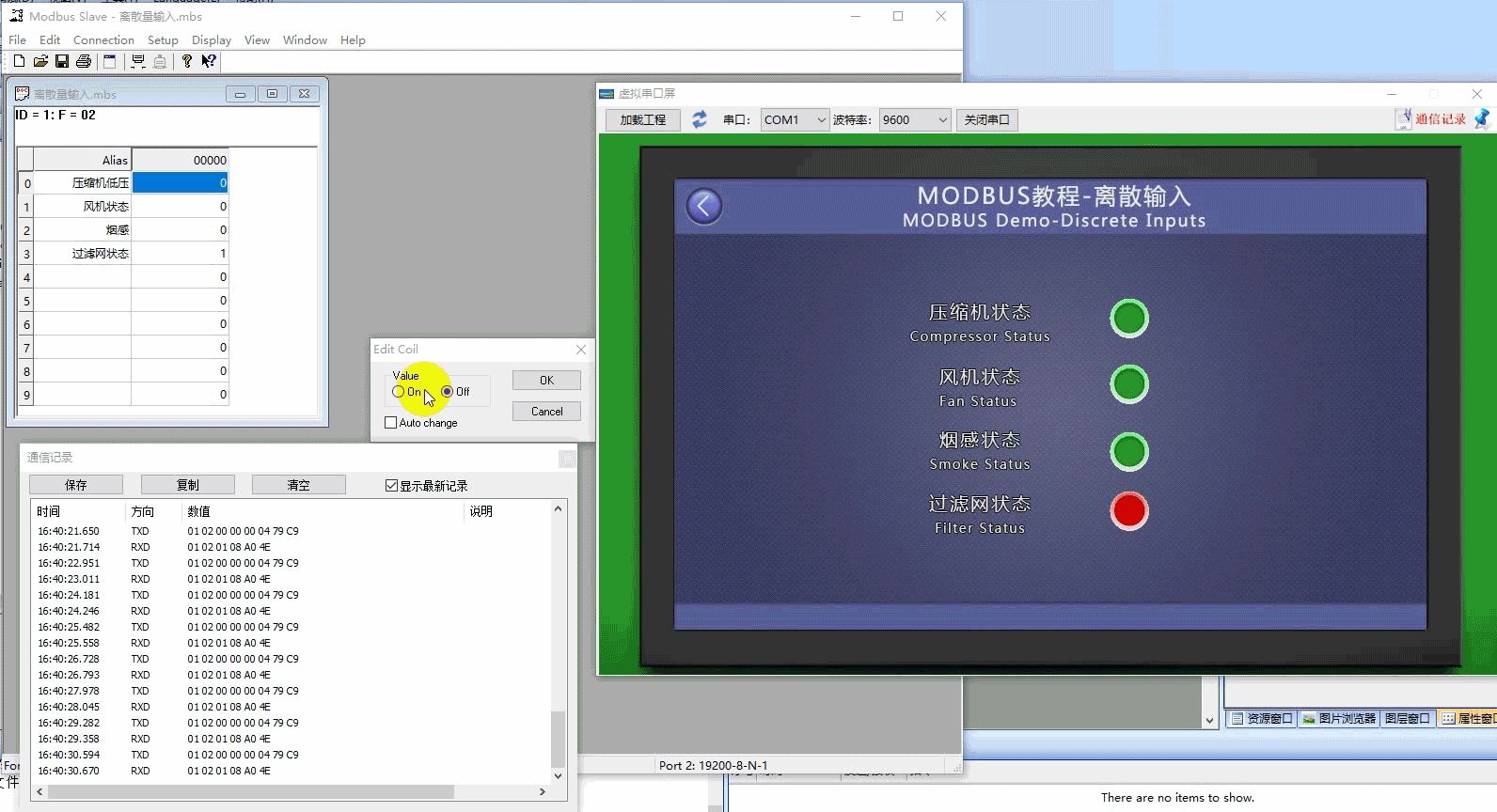Click the 烟感 alias cell
Image resolution: width=1497 pixels, height=812 pixels.
83,230
